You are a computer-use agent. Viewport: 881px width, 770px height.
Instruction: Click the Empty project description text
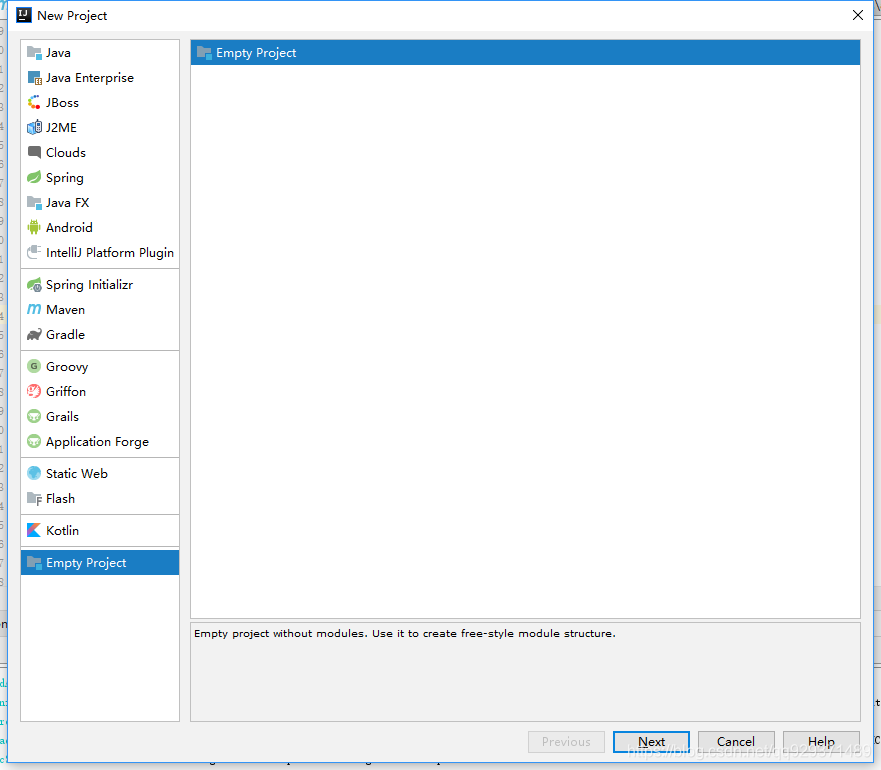[x=405, y=633]
